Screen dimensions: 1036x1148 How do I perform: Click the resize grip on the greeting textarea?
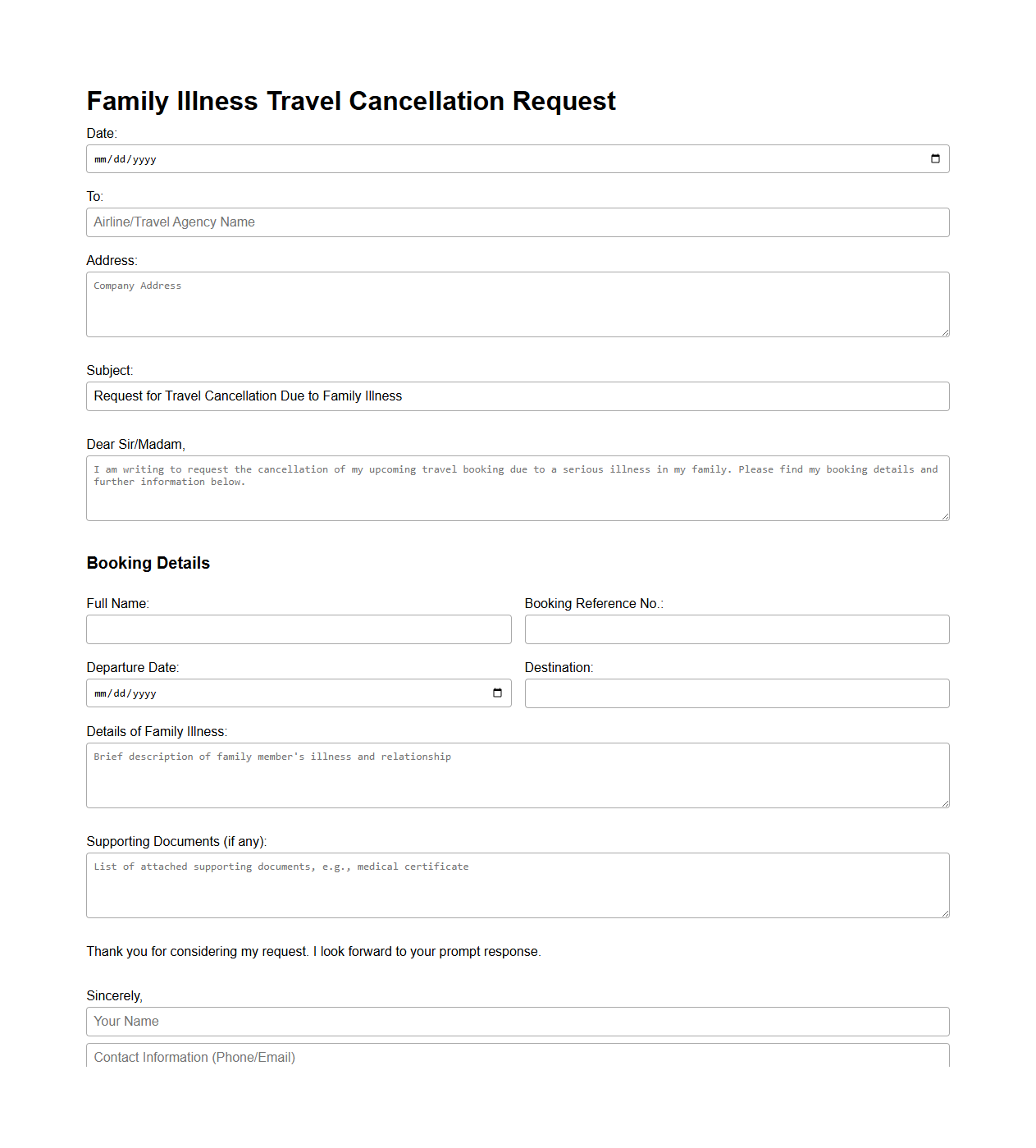coord(945,515)
